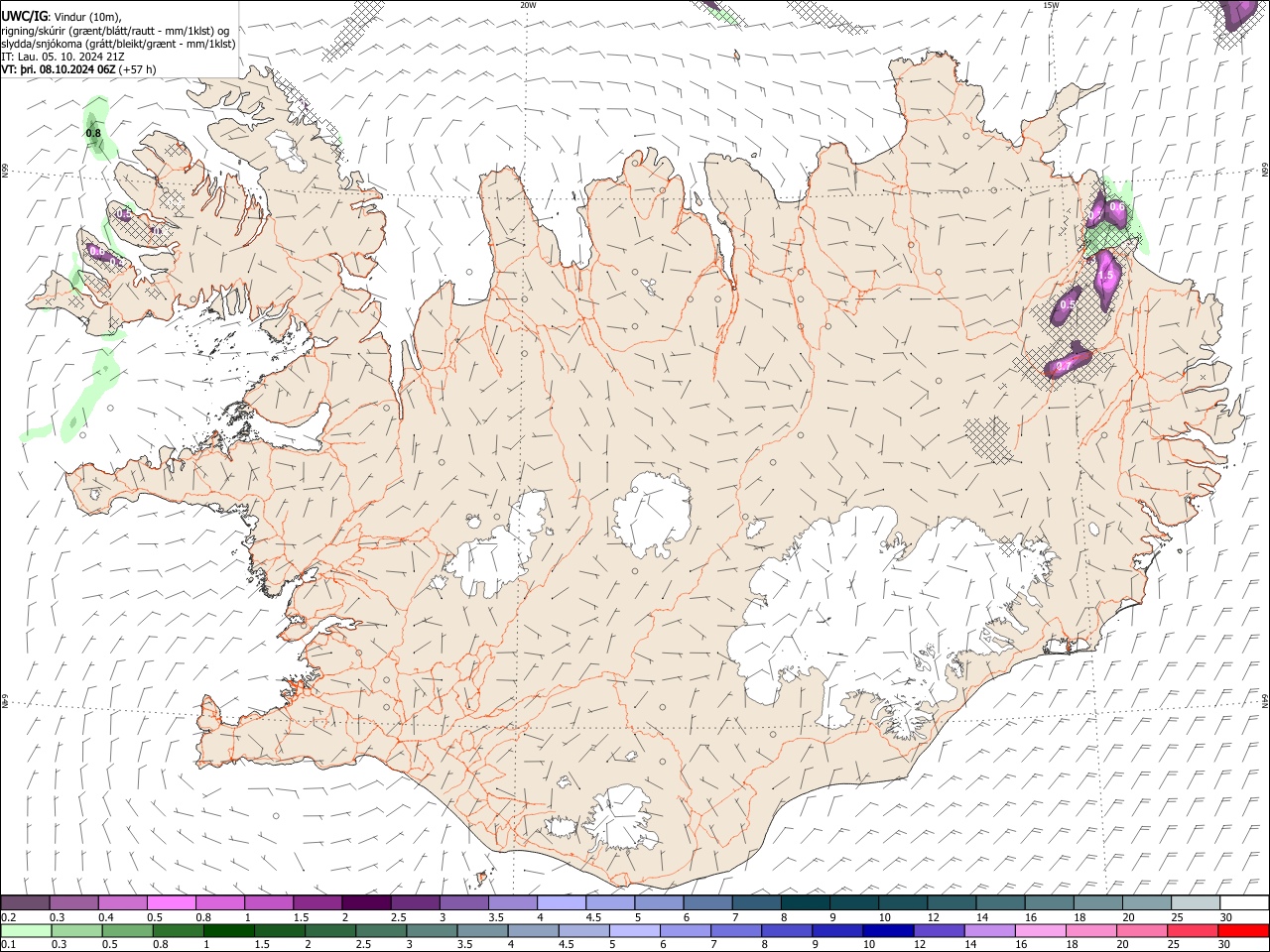Image resolution: width=1270 pixels, height=952 pixels.
Task: Click the '0.2' label on the snow scale
Action: tap(8, 917)
